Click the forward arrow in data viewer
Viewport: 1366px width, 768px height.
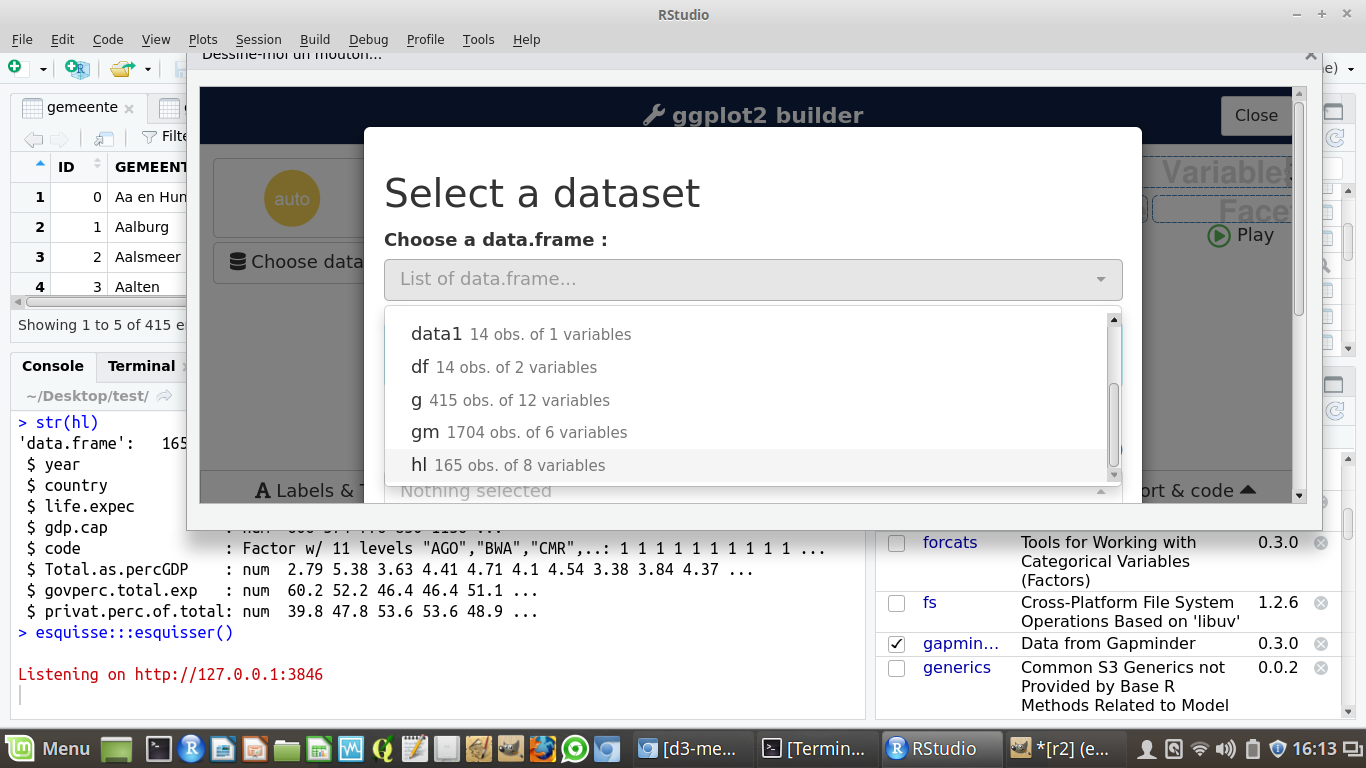(60, 138)
